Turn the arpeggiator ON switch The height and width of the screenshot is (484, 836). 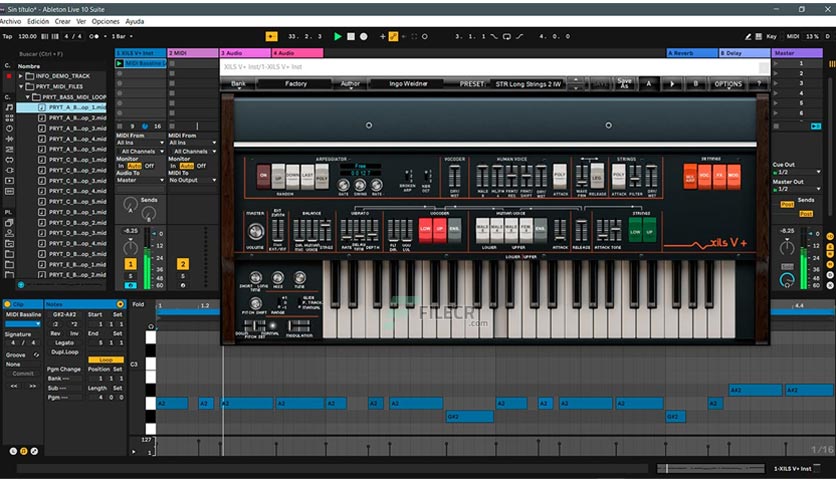pos(264,177)
